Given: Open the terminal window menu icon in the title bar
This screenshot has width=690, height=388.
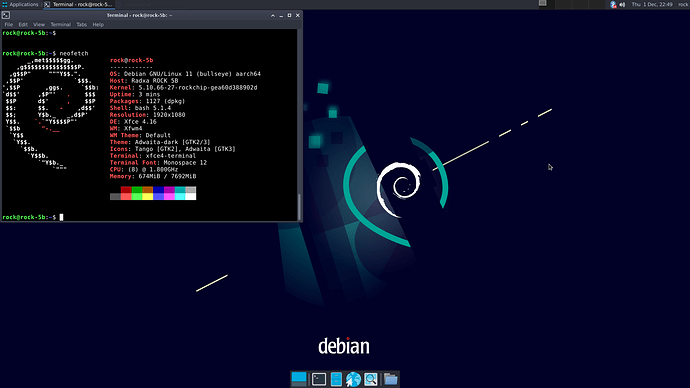Looking at the screenshot, I should (6, 15).
